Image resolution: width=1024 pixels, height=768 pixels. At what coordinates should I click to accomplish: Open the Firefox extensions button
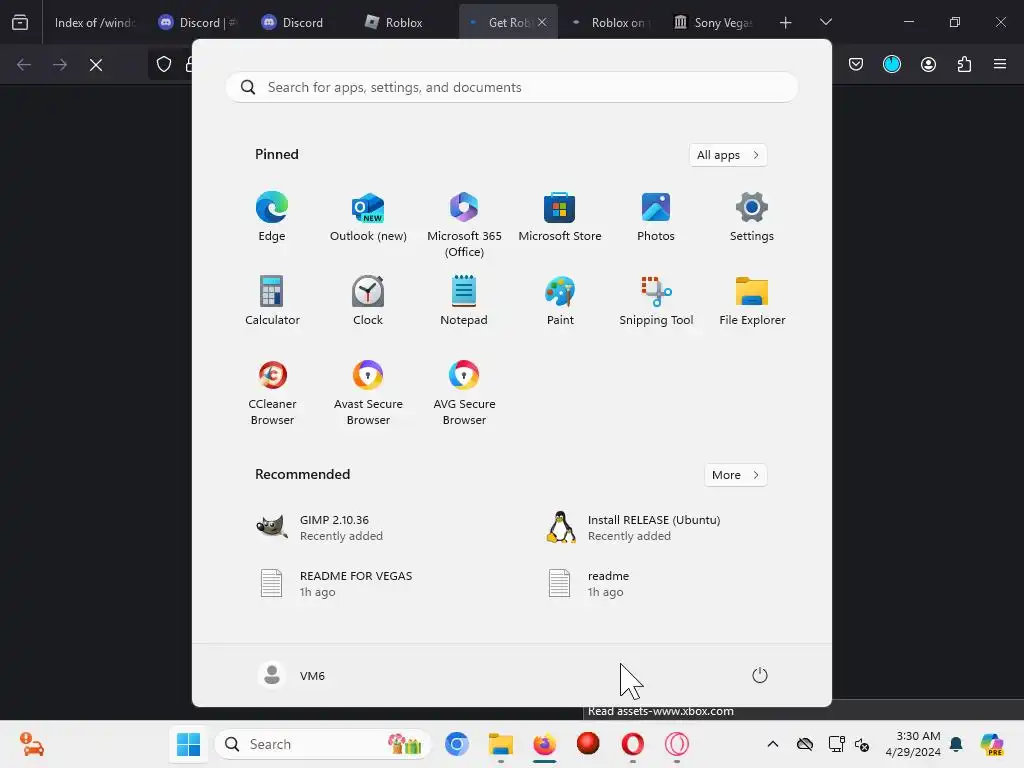(x=964, y=64)
